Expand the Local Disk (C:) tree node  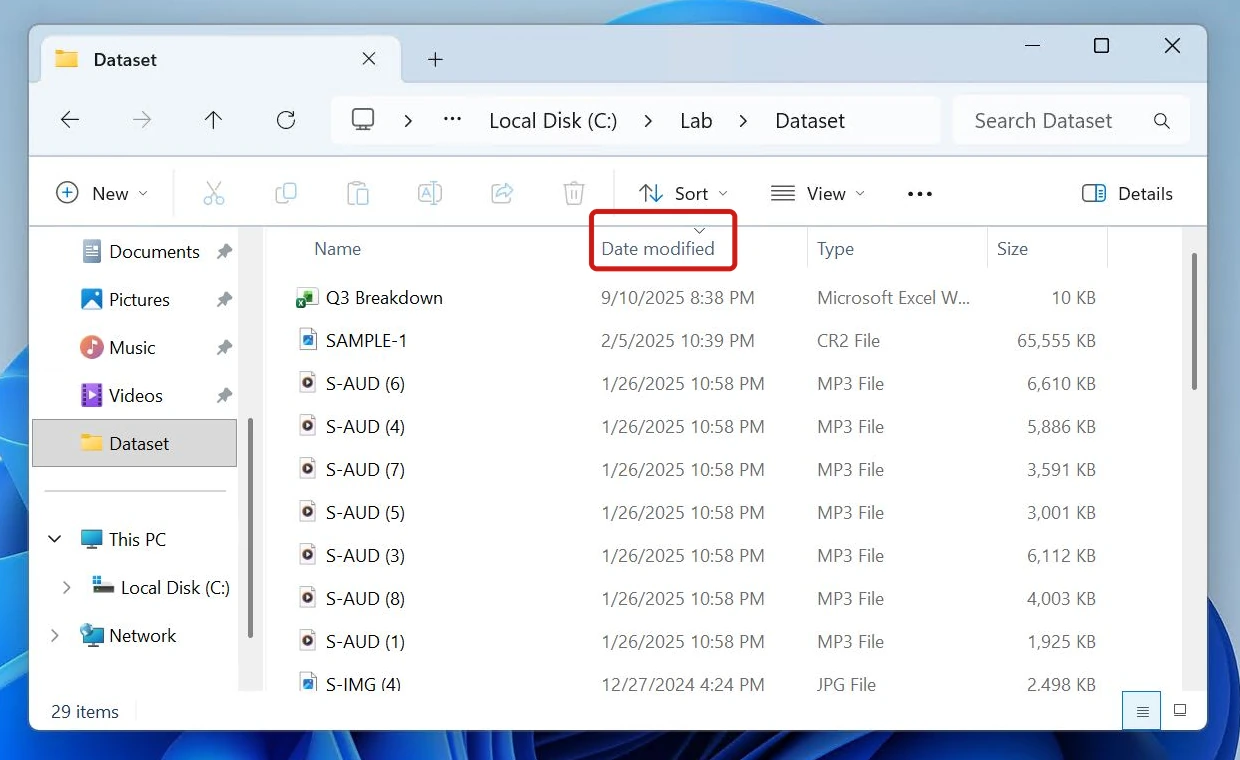(x=67, y=587)
